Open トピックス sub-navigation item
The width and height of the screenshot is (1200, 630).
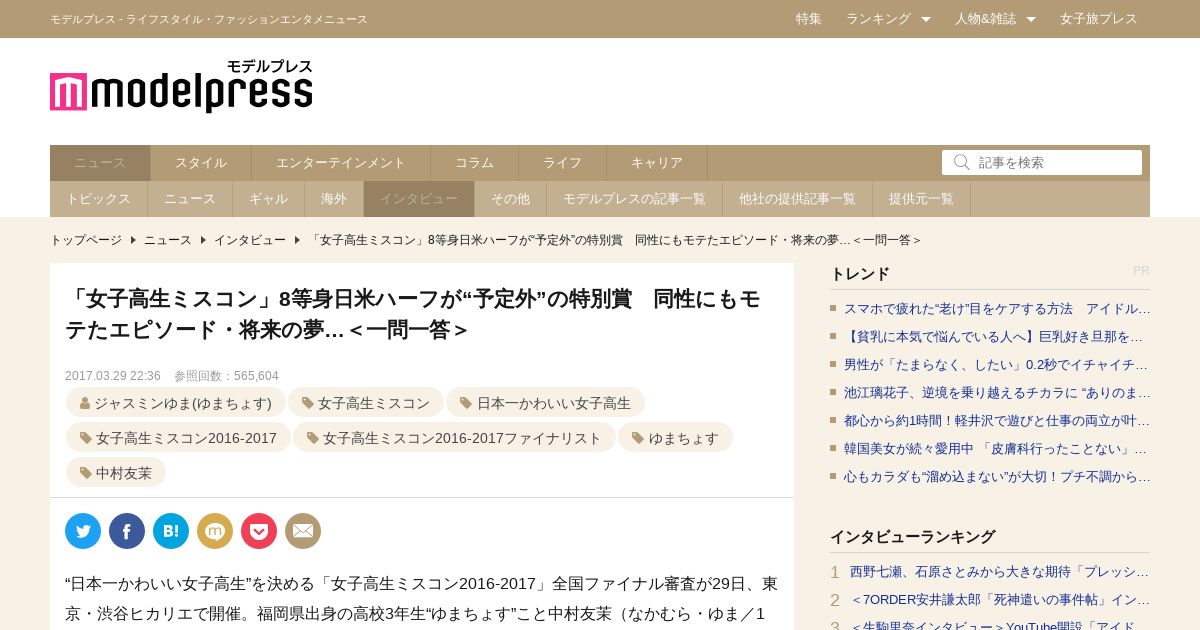click(98, 199)
